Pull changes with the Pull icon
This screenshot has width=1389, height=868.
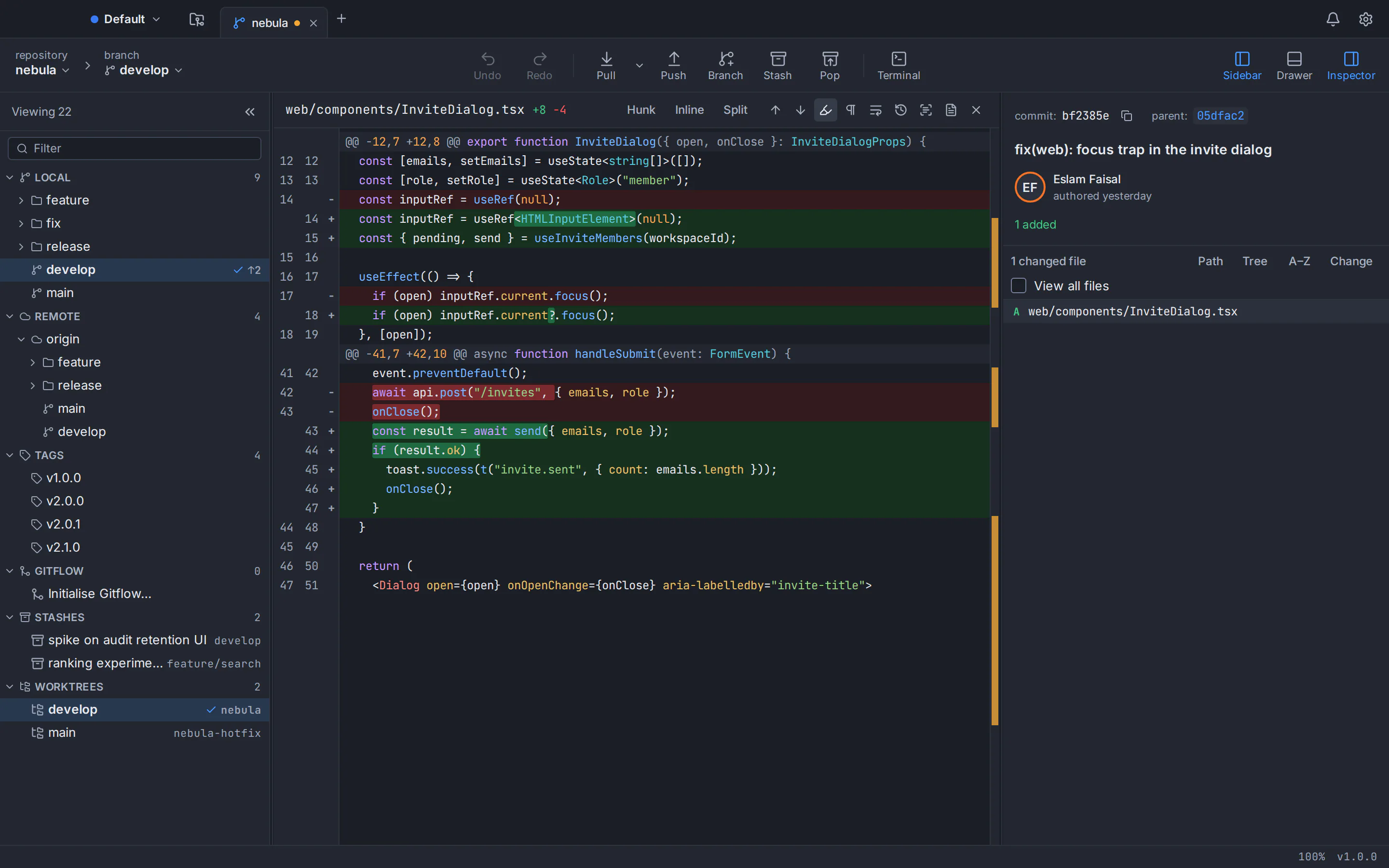click(606, 66)
